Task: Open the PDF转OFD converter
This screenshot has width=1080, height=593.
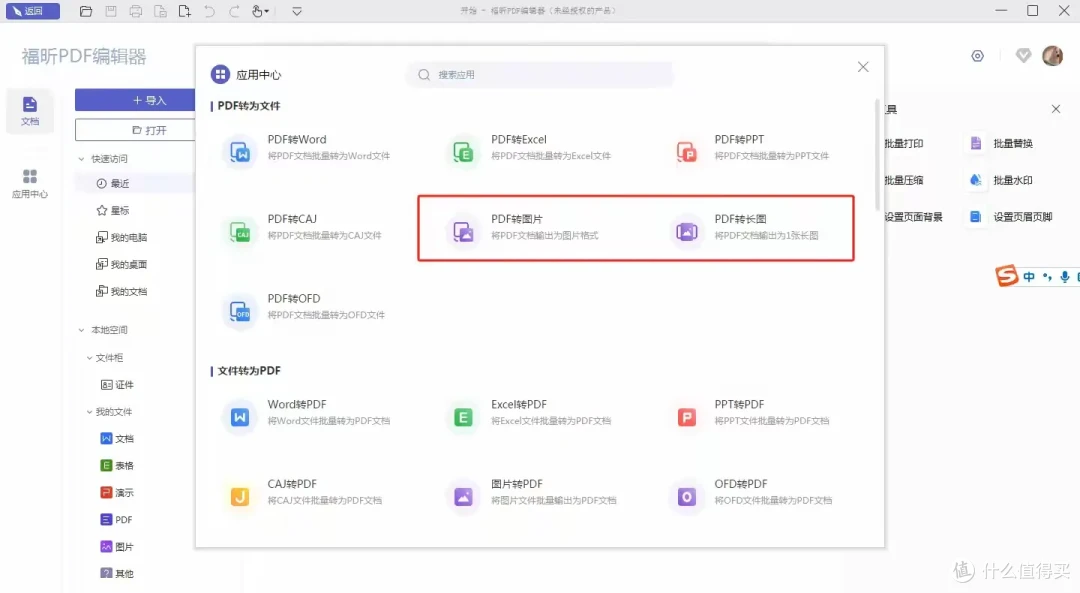Action: (x=304, y=306)
